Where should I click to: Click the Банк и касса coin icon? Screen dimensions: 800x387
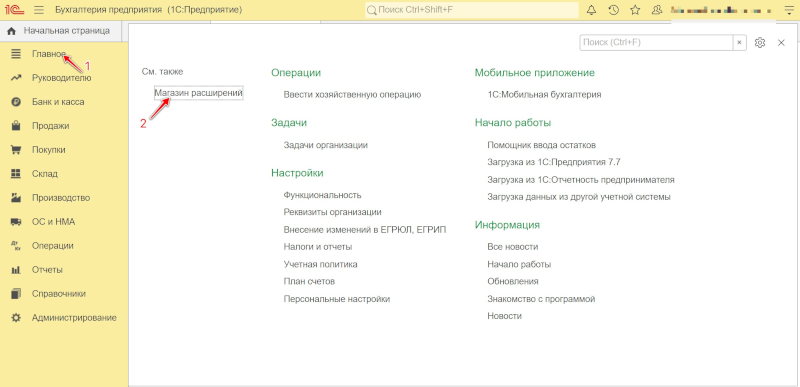(16, 101)
